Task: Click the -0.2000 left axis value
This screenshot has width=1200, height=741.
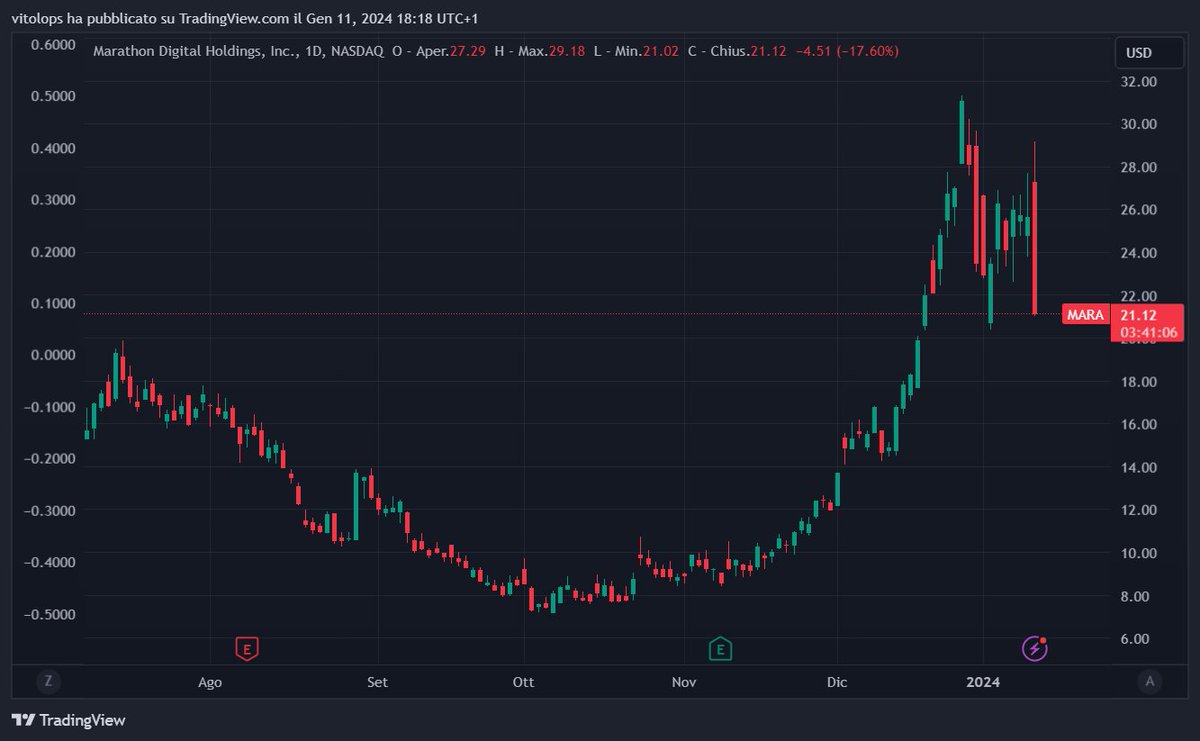Action: 50,459
